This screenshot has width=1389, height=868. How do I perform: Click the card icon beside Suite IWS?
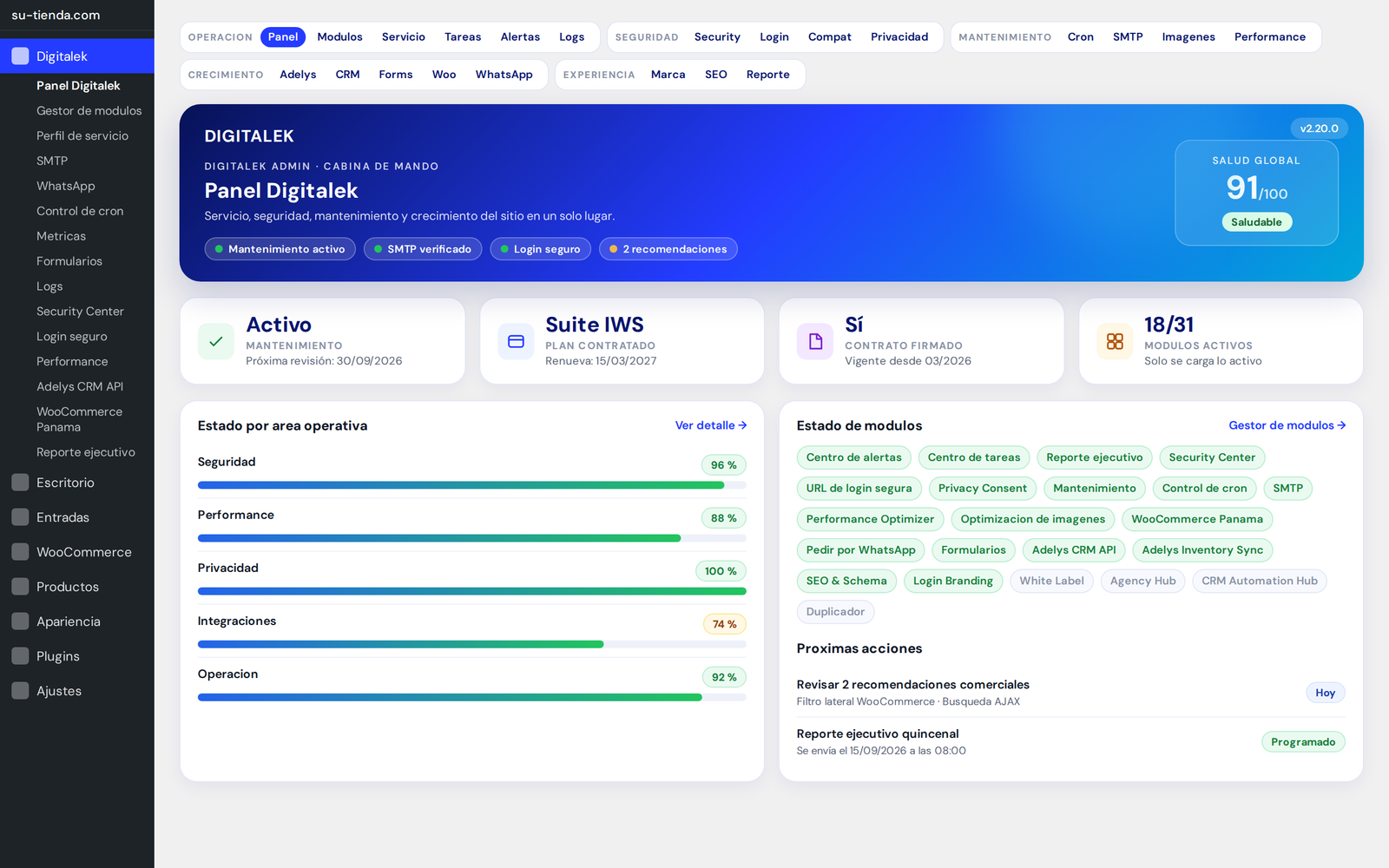pyautogui.click(x=516, y=341)
